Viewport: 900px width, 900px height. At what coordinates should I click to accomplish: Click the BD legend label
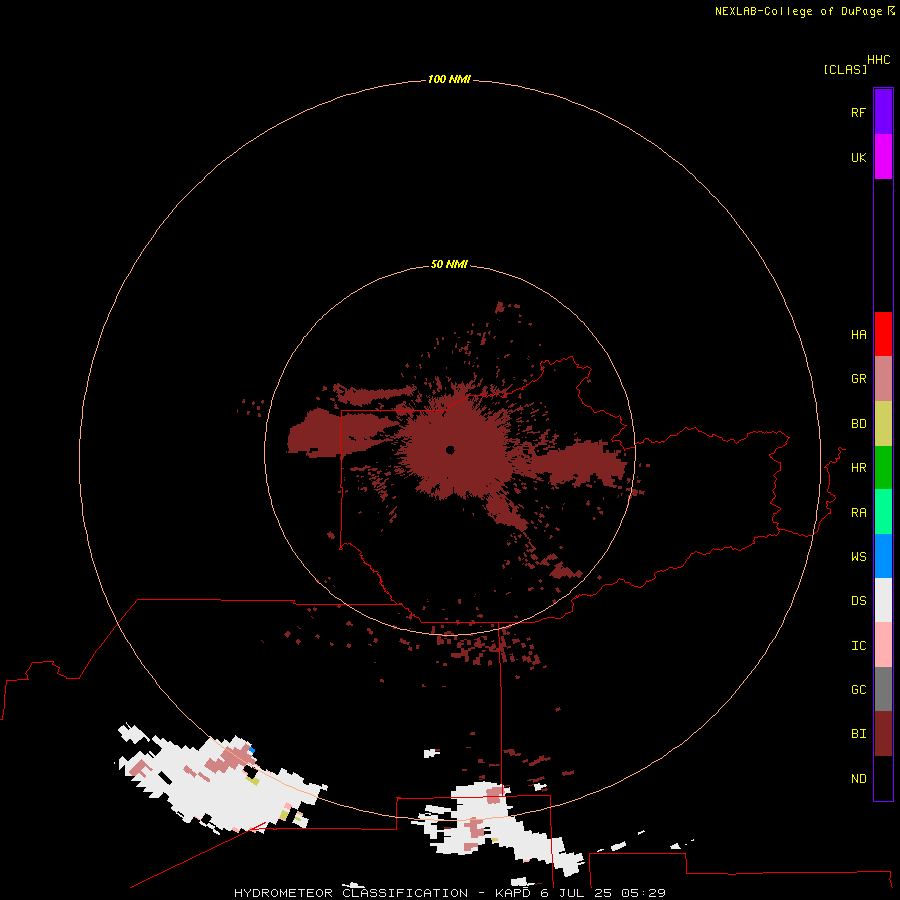coord(858,424)
